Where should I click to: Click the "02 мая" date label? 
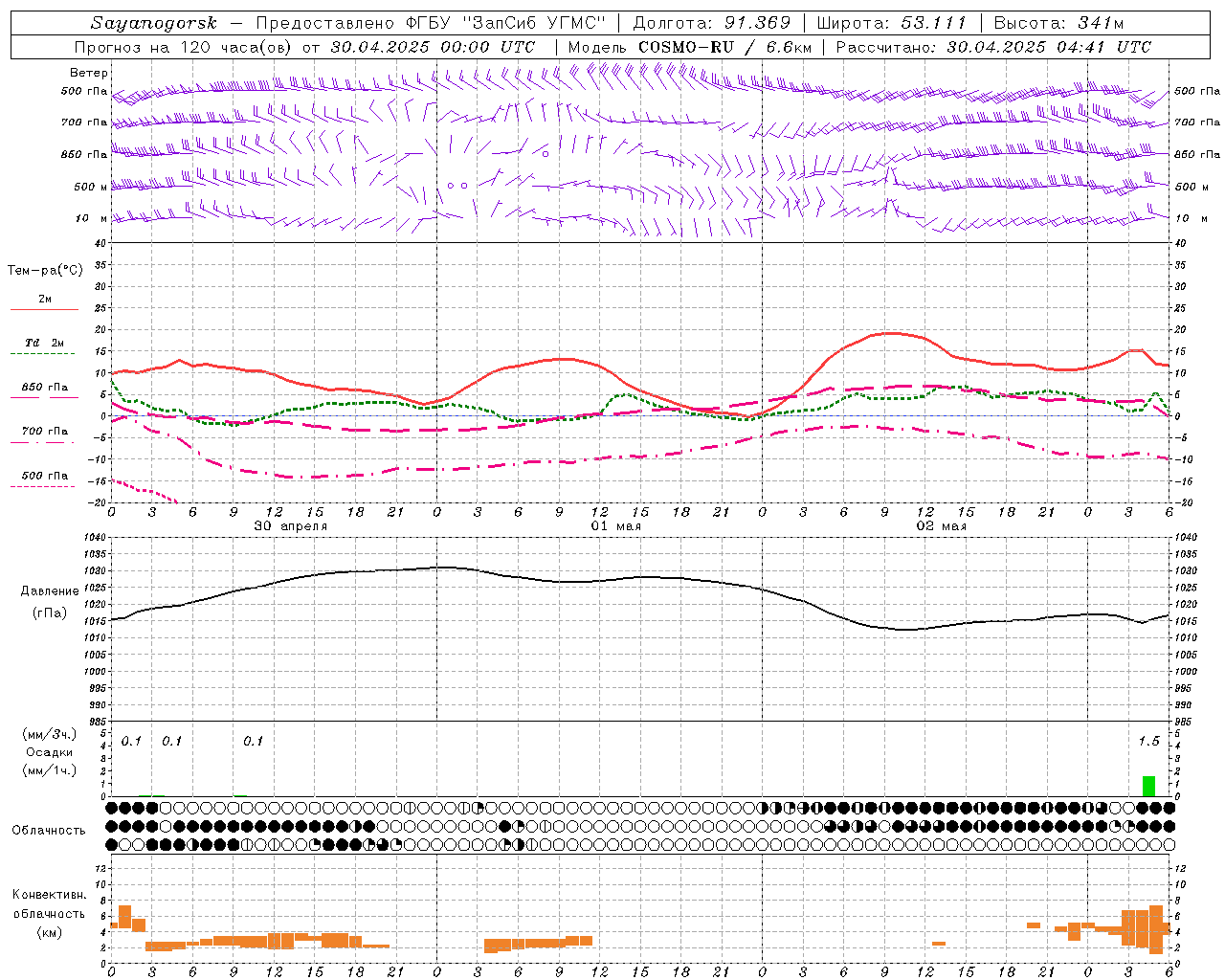click(x=942, y=526)
